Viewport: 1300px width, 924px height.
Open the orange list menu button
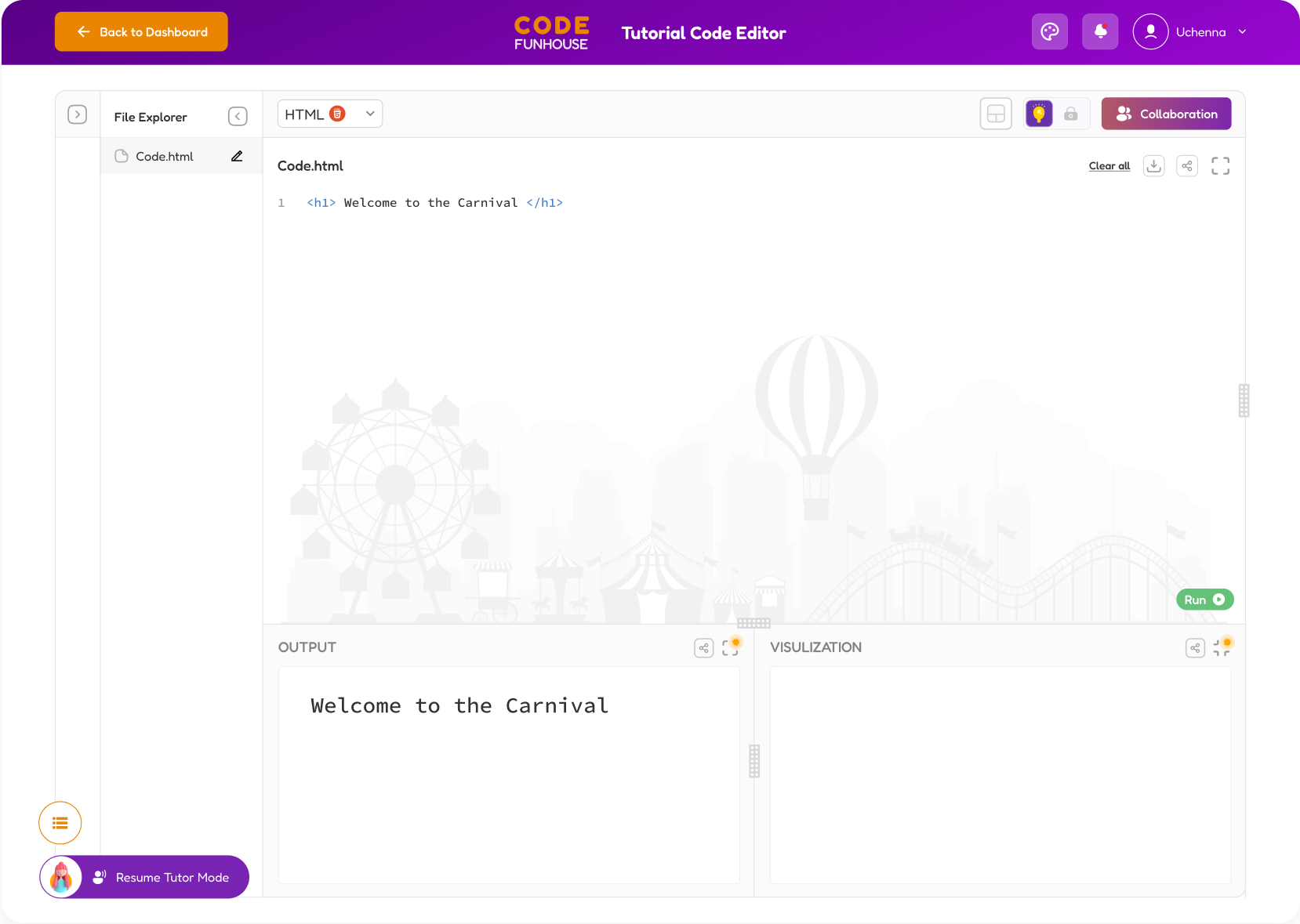60,823
